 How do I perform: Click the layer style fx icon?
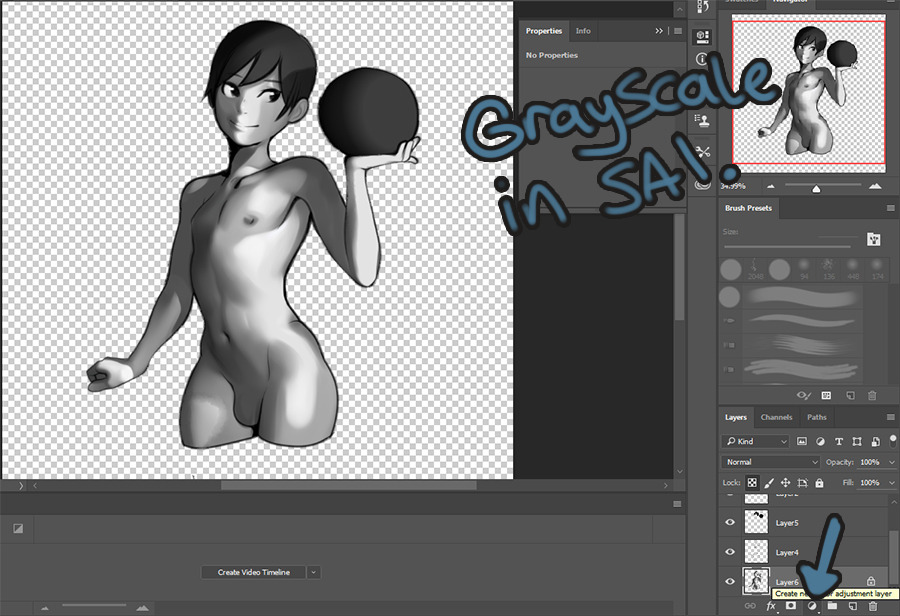(771, 606)
